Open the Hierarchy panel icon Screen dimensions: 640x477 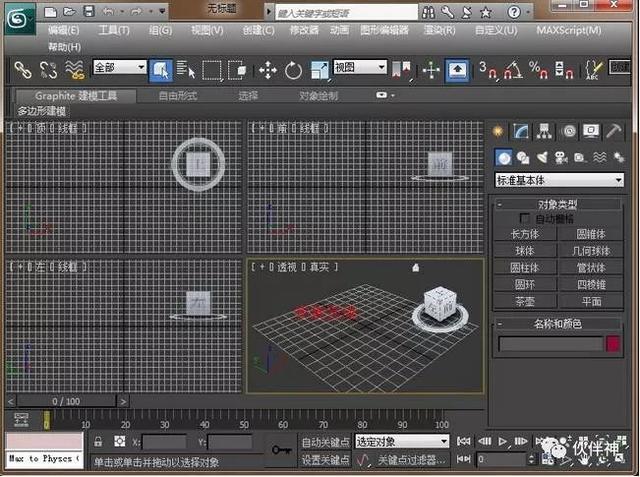coord(544,131)
